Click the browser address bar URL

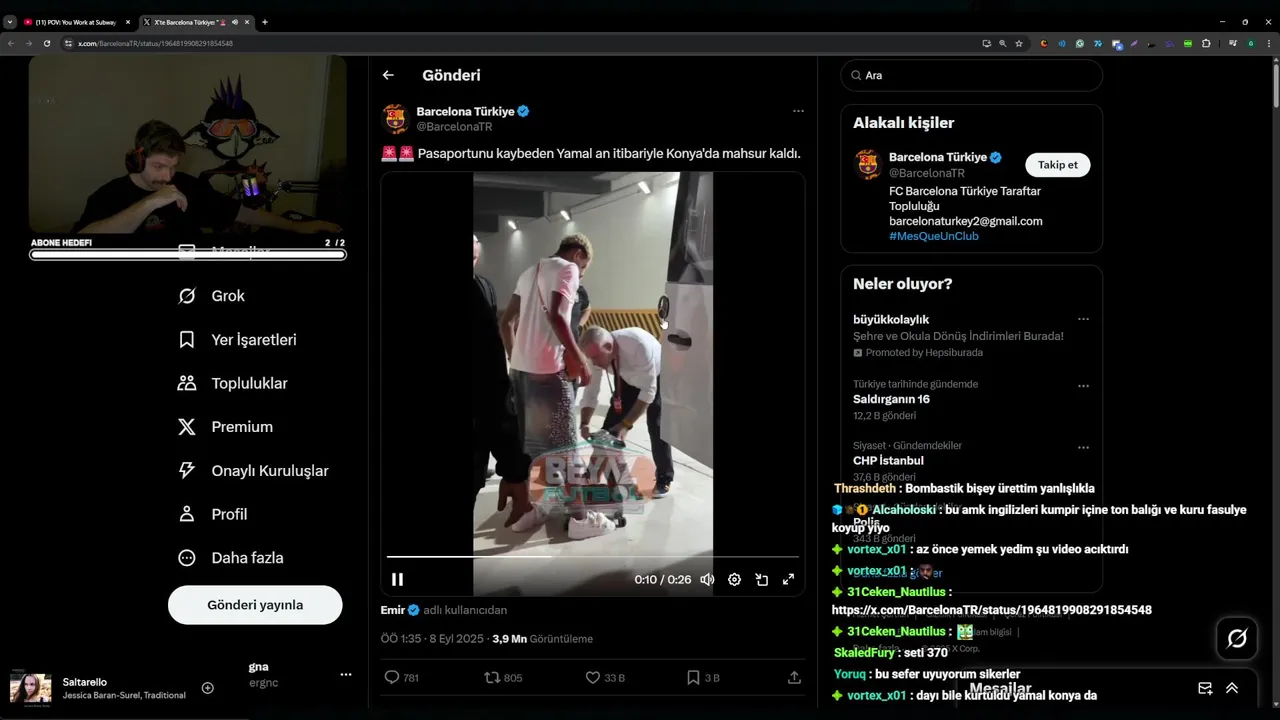tap(155, 43)
